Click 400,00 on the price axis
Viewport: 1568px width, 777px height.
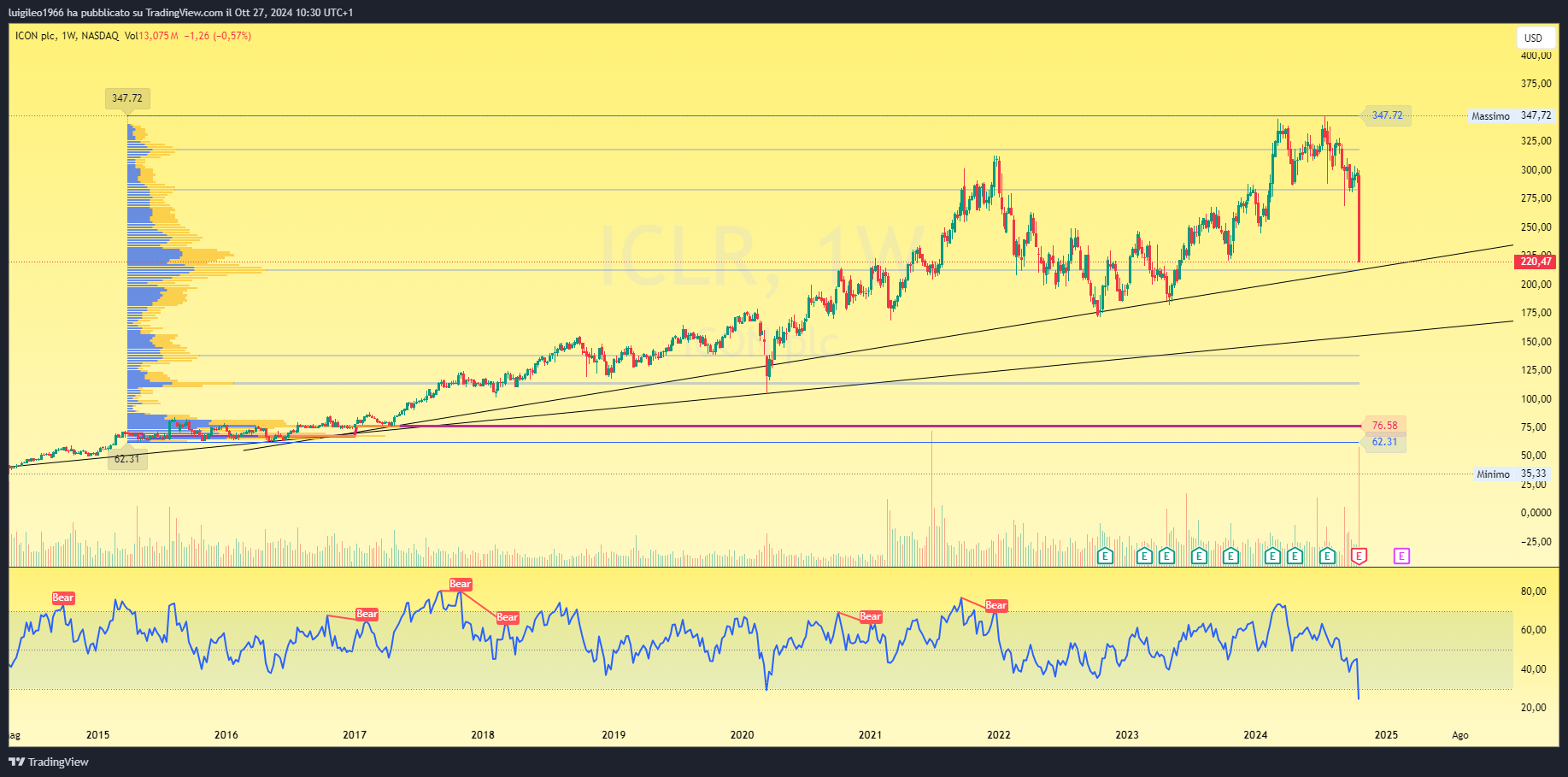pyautogui.click(x=1536, y=56)
